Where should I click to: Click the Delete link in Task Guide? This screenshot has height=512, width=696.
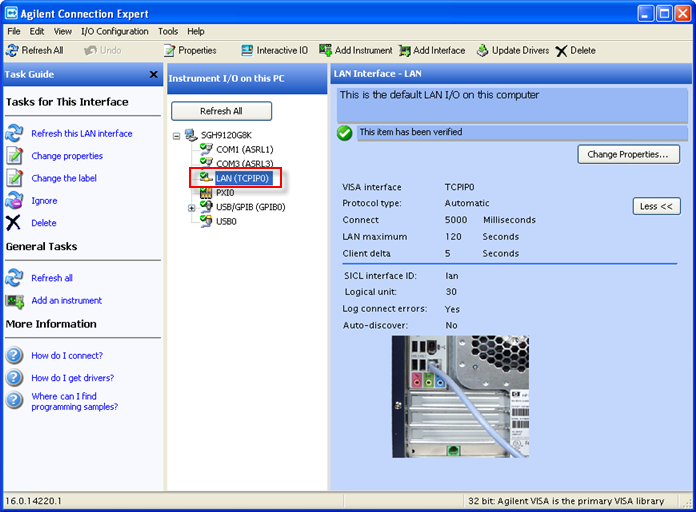pos(44,223)
